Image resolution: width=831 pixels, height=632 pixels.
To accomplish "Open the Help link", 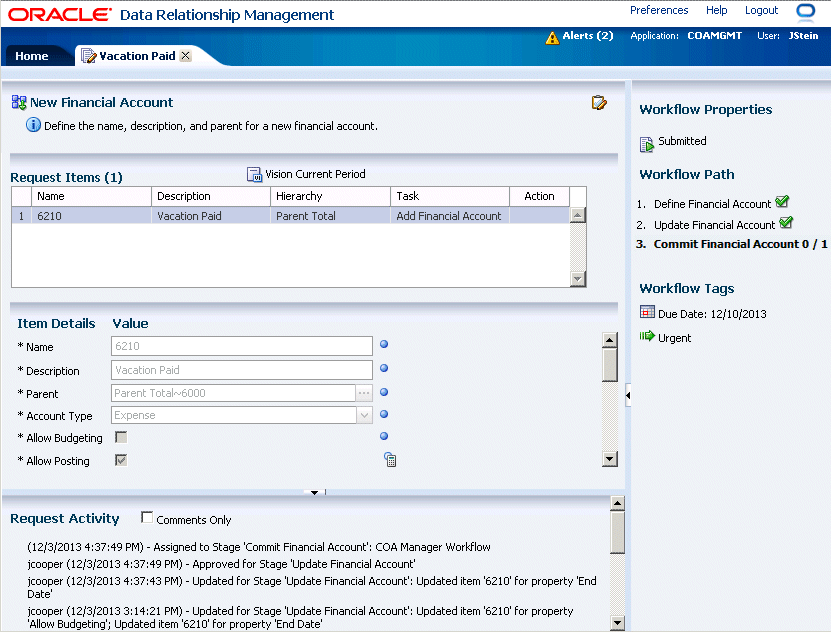I will 717,10.
